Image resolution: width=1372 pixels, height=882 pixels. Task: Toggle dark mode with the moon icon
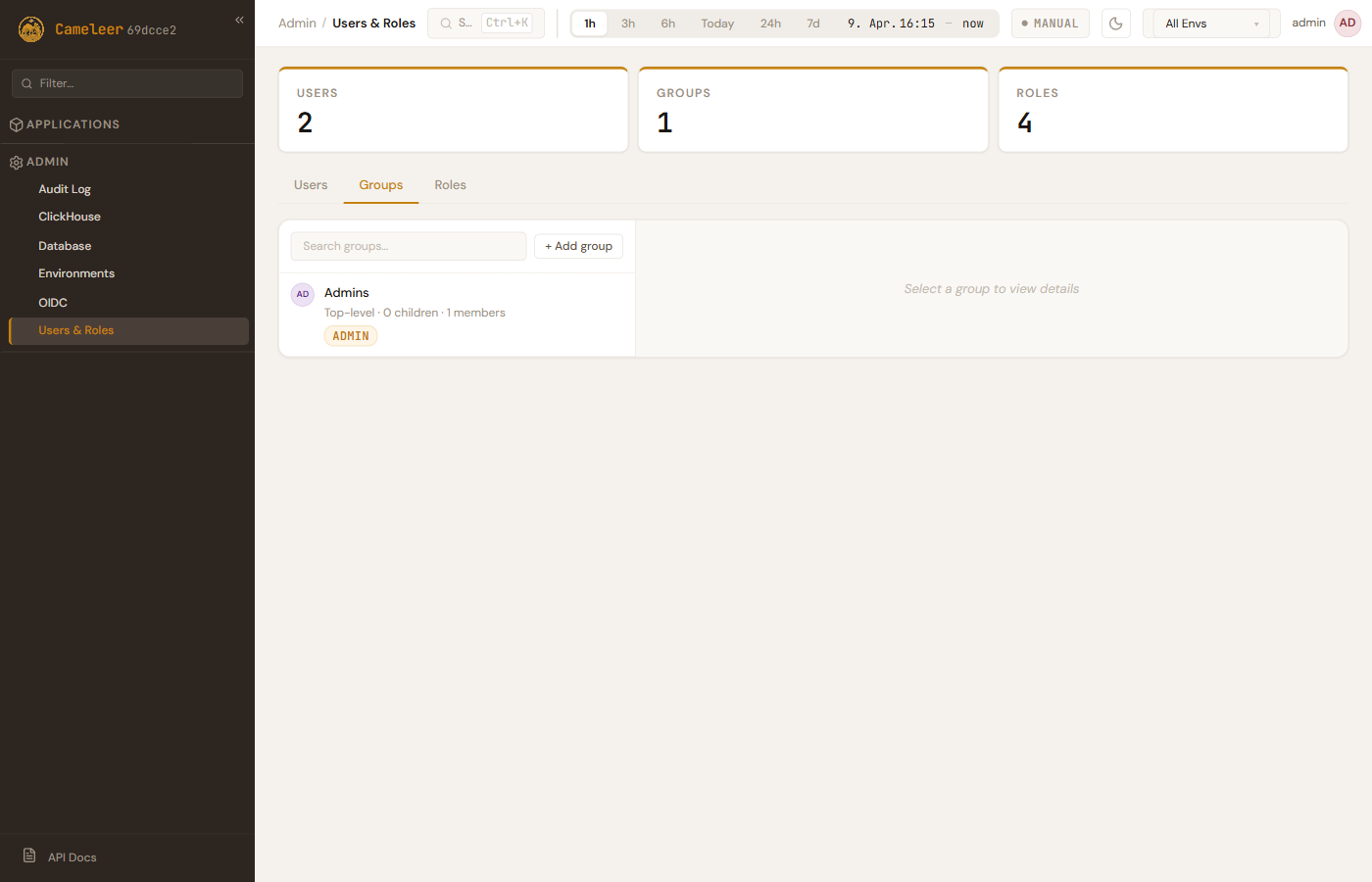tap(1115, 24)
